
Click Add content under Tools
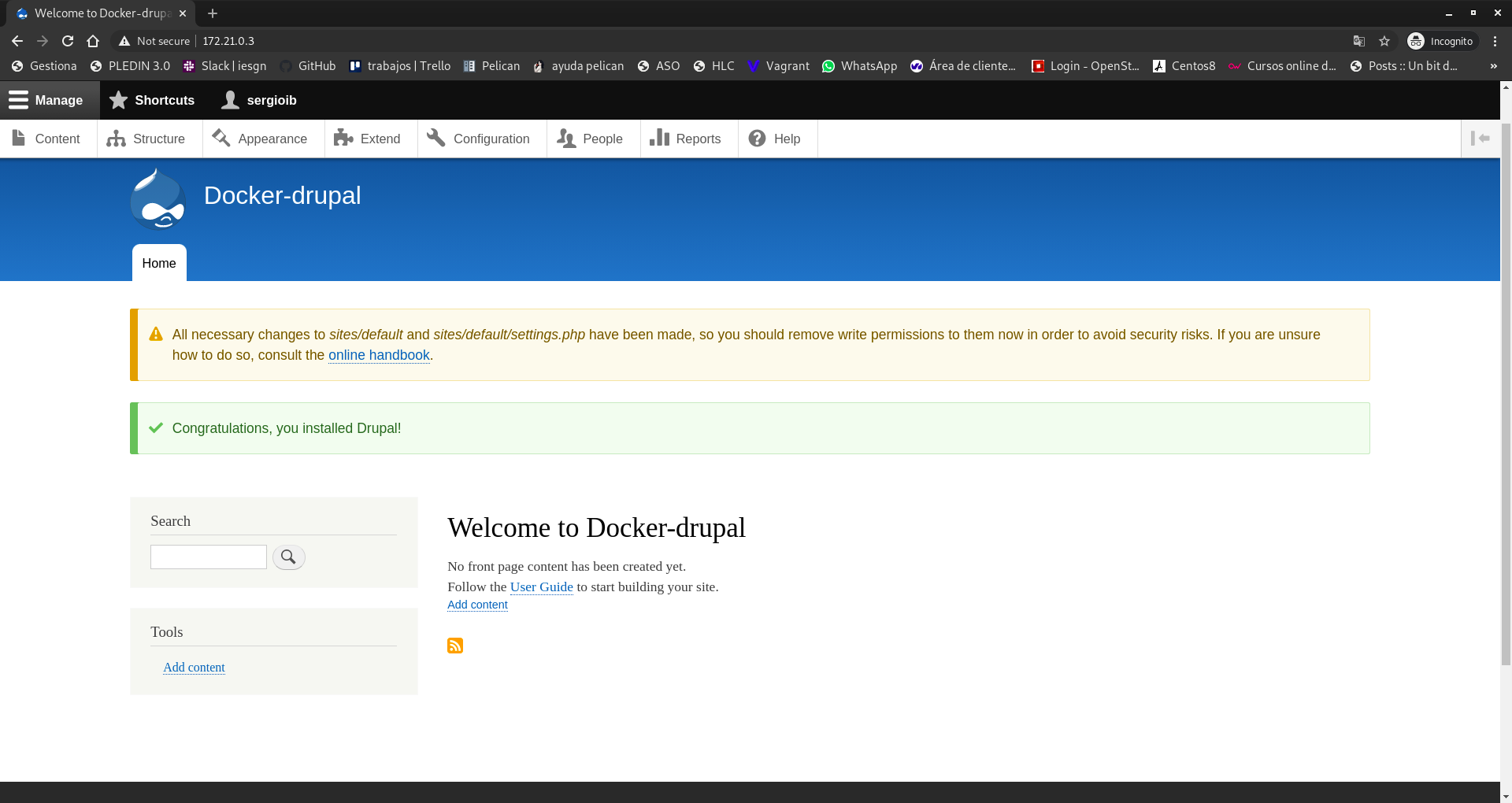(x=194, y=667)
